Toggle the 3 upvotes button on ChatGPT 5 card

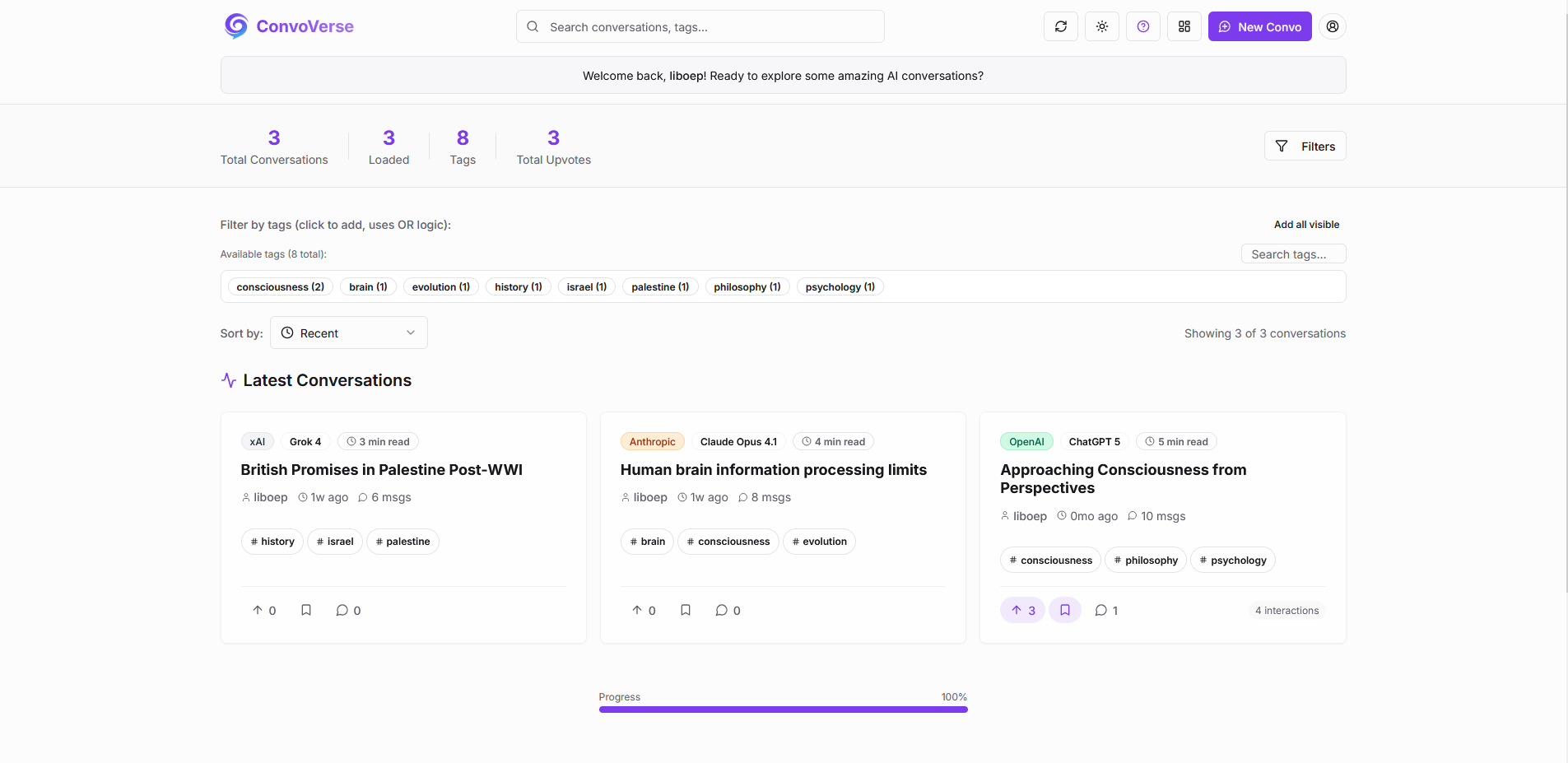click(x=1023, y=610)
